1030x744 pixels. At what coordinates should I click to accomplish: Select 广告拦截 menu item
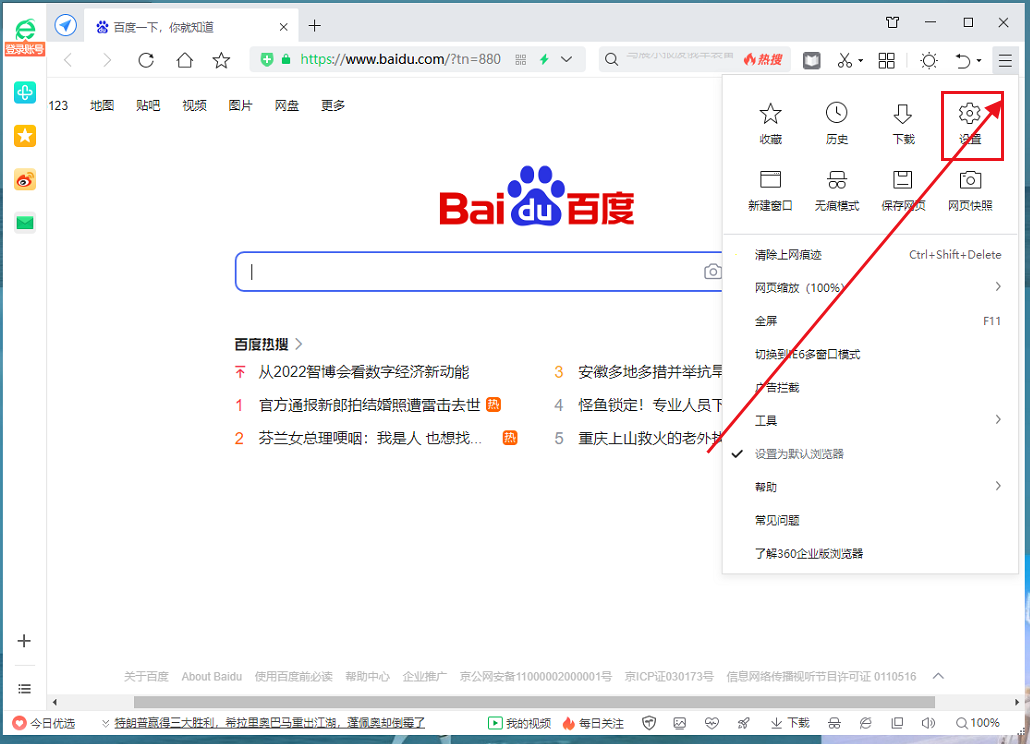tap(870, 387)
